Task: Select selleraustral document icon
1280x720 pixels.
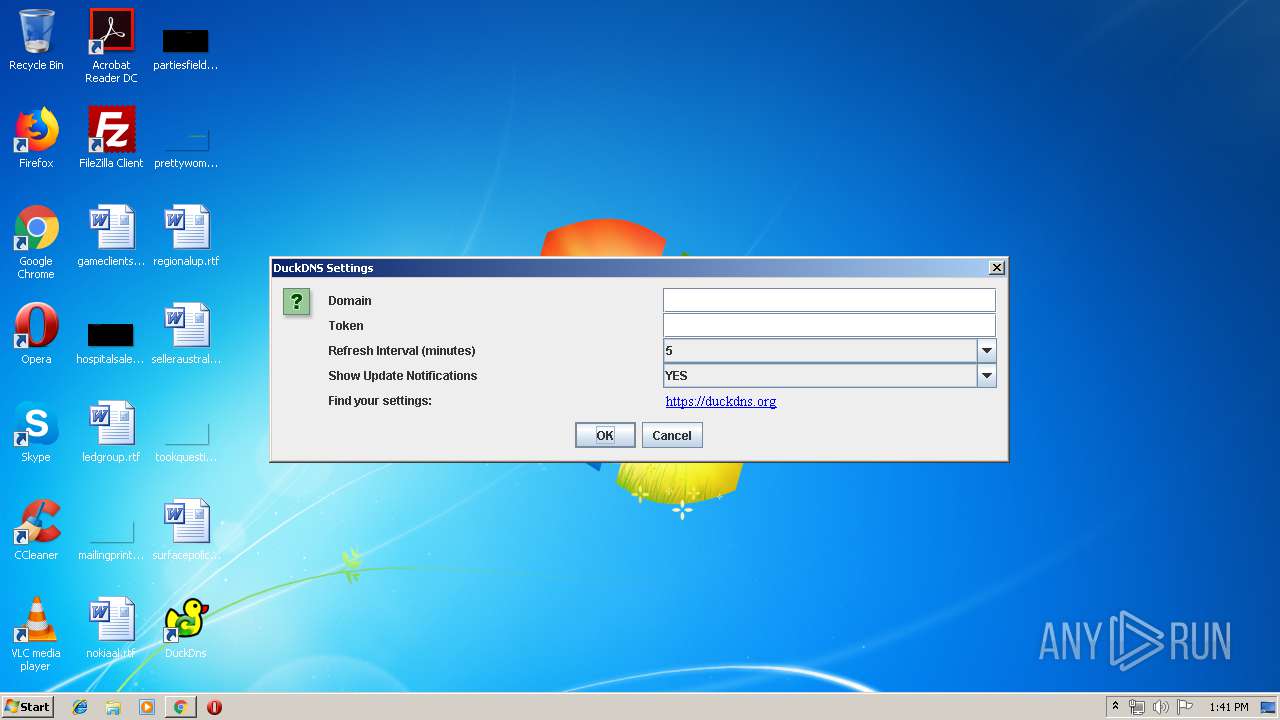Action: [x=186, y=334]
